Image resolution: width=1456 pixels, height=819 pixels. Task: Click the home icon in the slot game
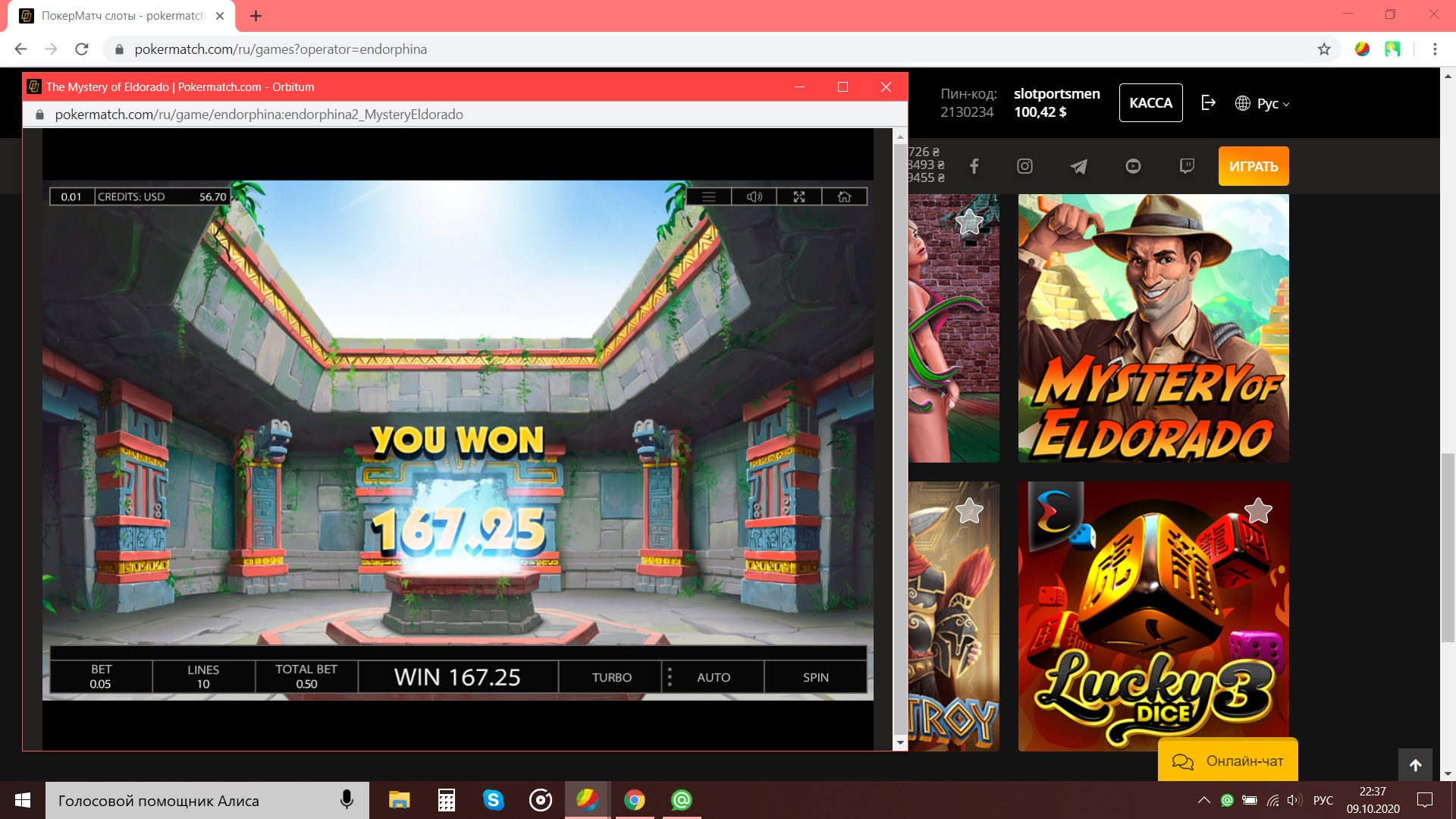pos(844,196)
